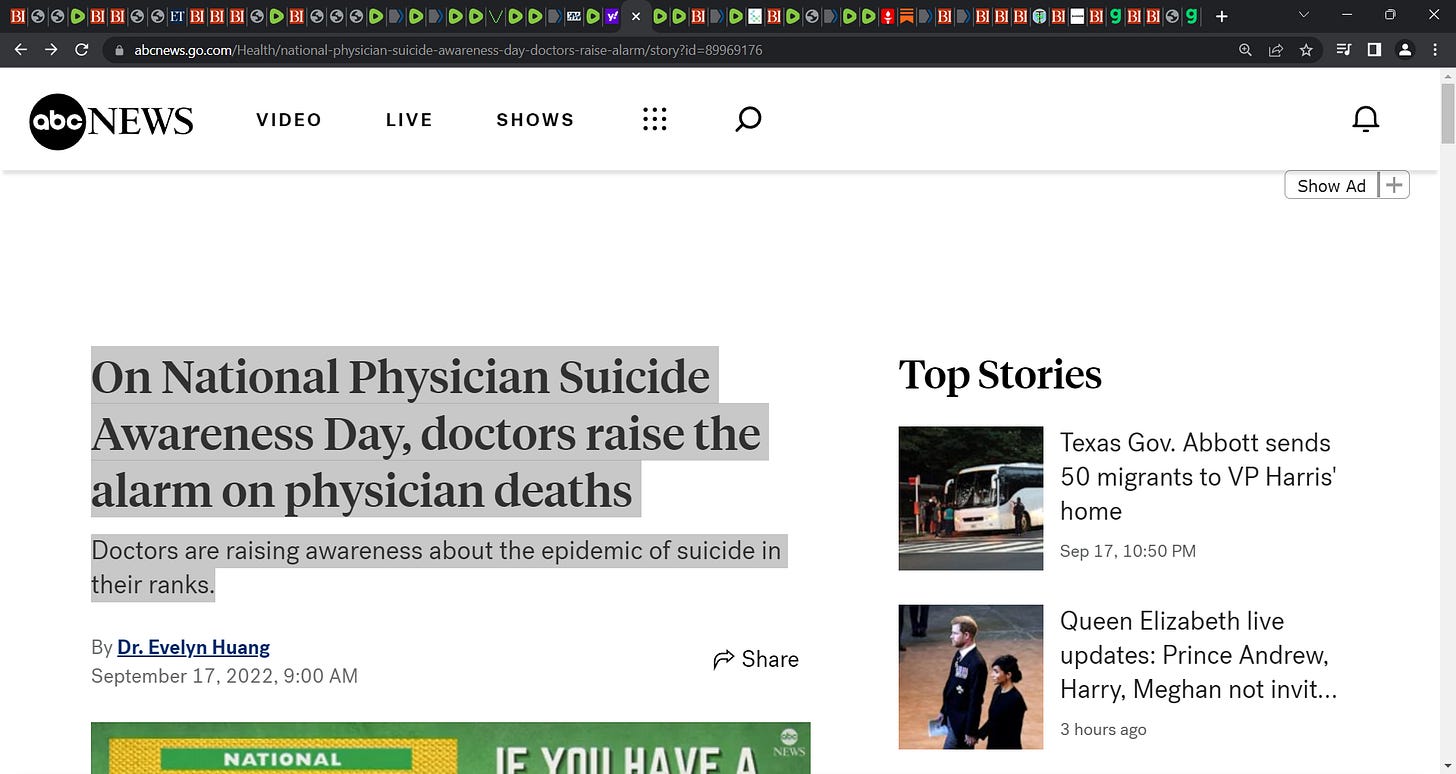1456x774 pixels.
Task: Open media controls music-list icon
Action: [x=1344, y=50]
